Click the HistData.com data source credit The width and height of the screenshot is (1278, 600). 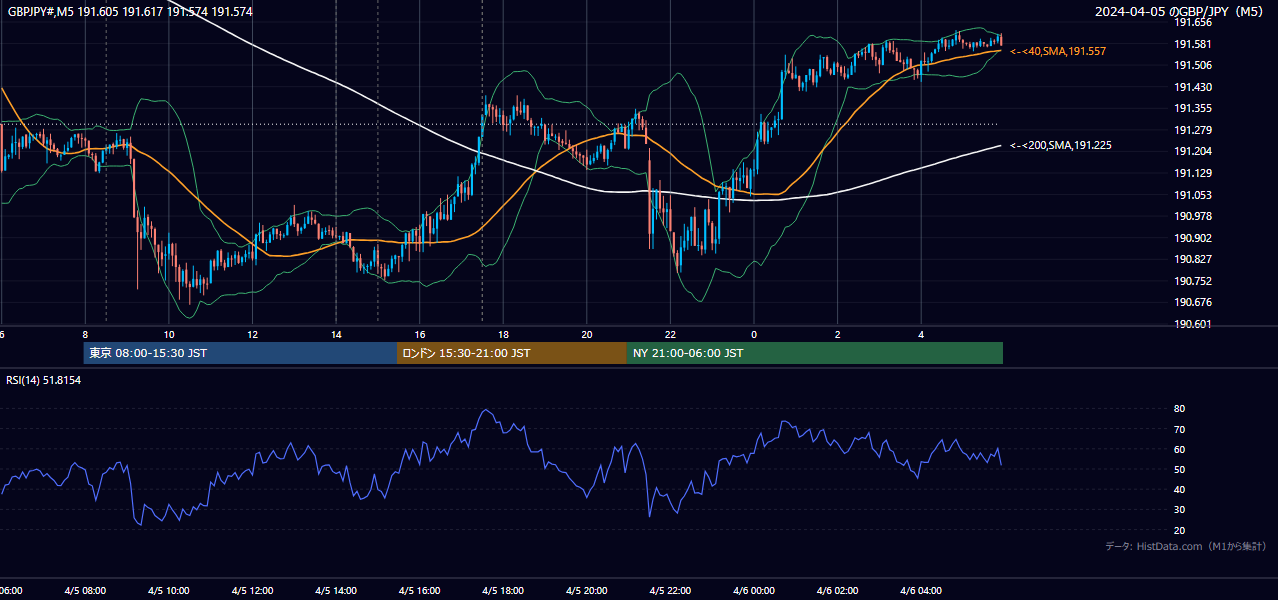coord(1185,546)
